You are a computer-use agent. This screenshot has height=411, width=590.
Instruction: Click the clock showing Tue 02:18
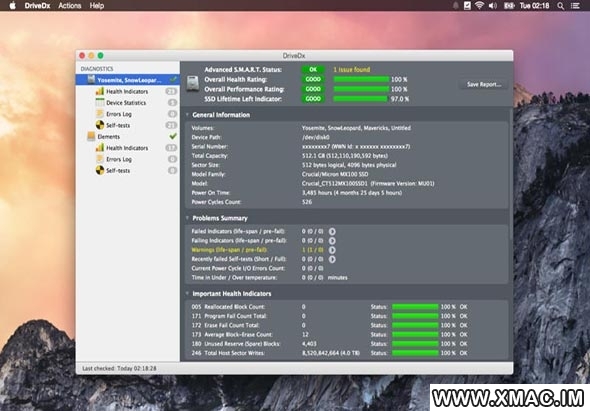click(534, 6)
